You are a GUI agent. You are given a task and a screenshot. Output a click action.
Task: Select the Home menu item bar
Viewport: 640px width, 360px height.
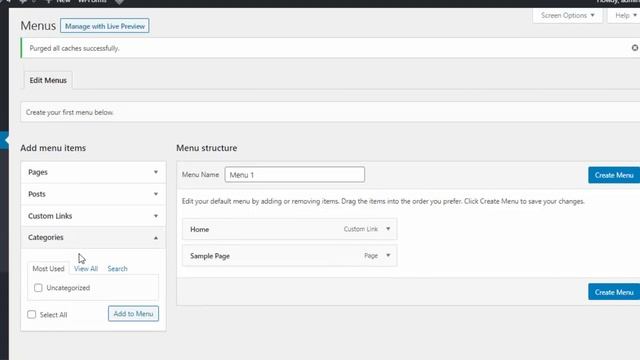click(289, 229)
